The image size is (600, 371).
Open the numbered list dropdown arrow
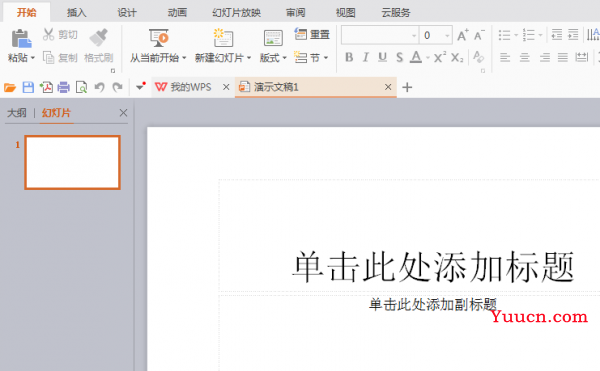tap(540, 36)
